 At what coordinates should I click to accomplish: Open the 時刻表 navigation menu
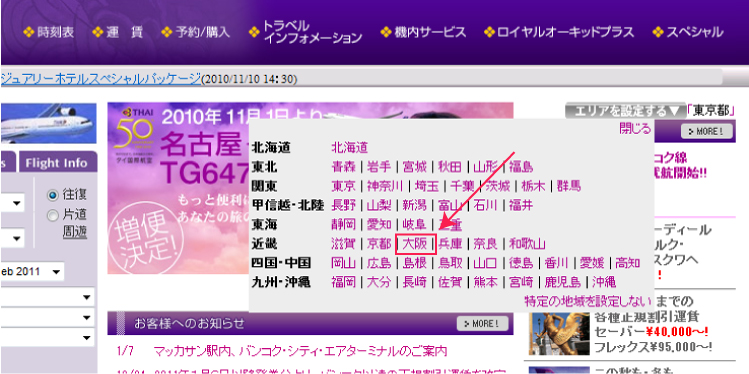[x=49, y=32]
